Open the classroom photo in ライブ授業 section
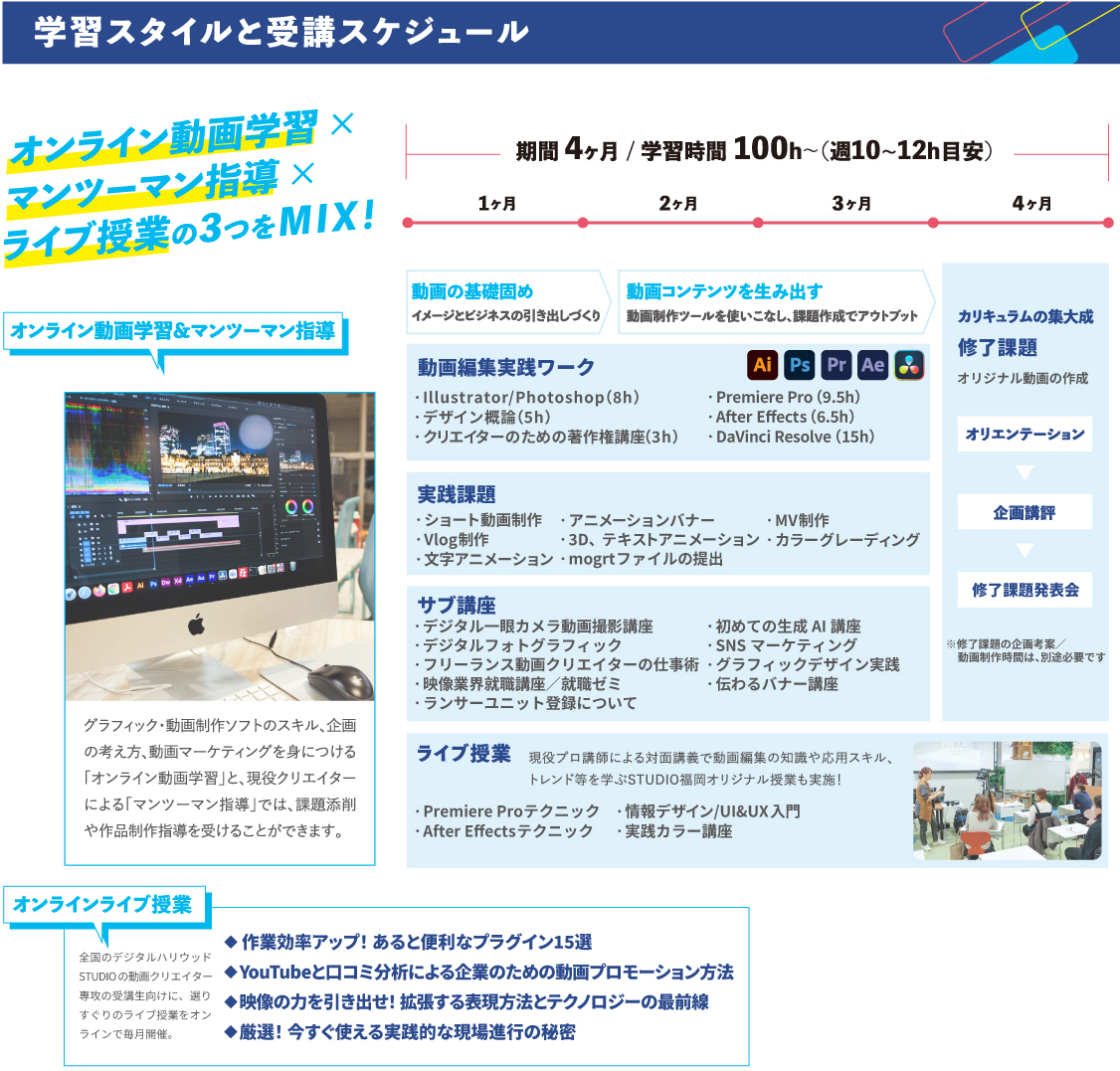Viewport: 1120px width, 1071px height. coord(1007,801)
